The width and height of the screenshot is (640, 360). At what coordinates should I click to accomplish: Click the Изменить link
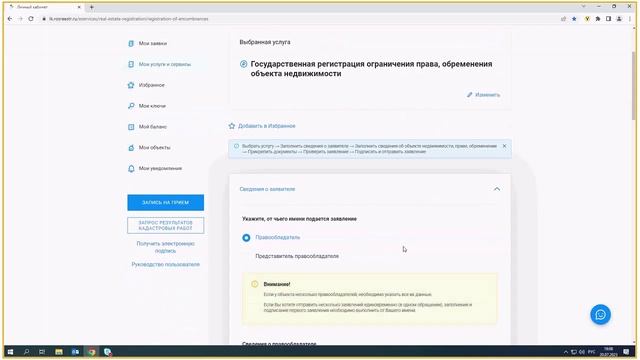tap(487, 95)
